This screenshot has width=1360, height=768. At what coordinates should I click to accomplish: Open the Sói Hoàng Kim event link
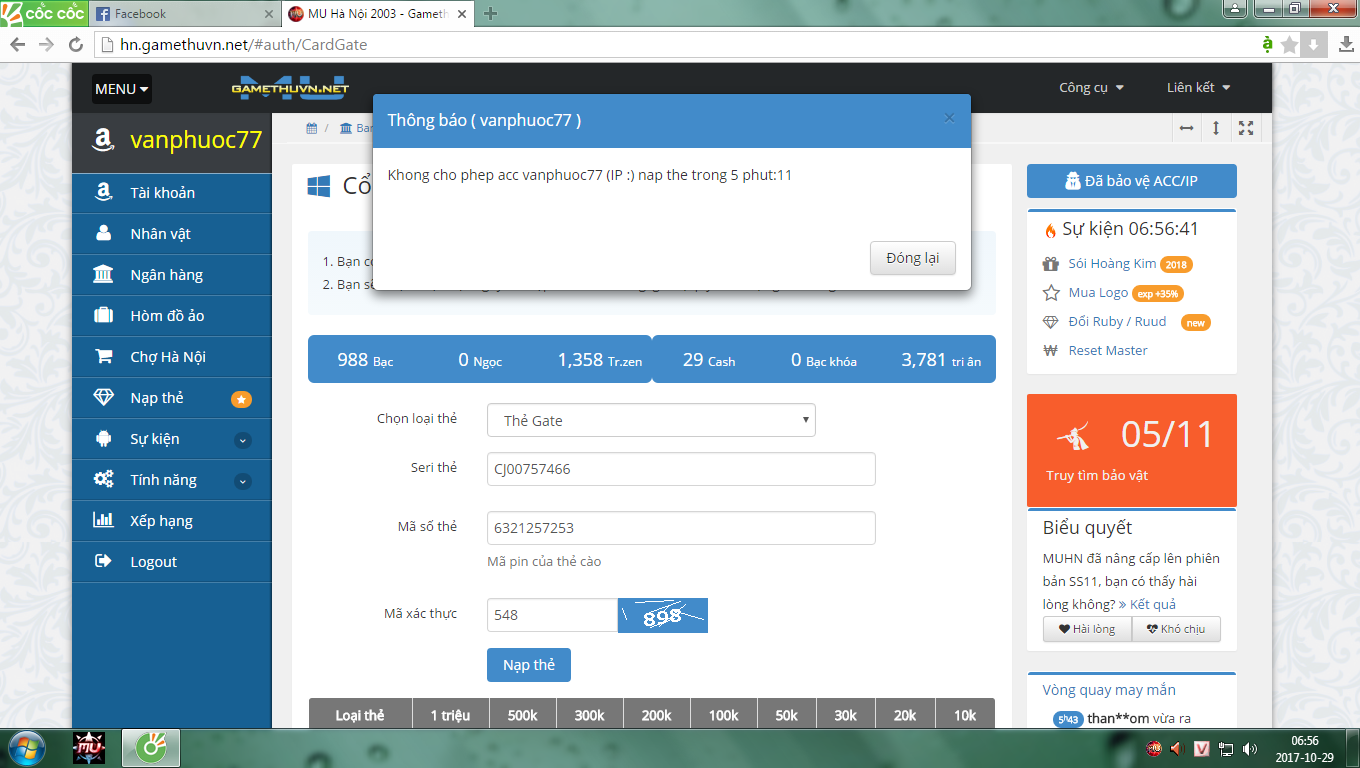1112,264
